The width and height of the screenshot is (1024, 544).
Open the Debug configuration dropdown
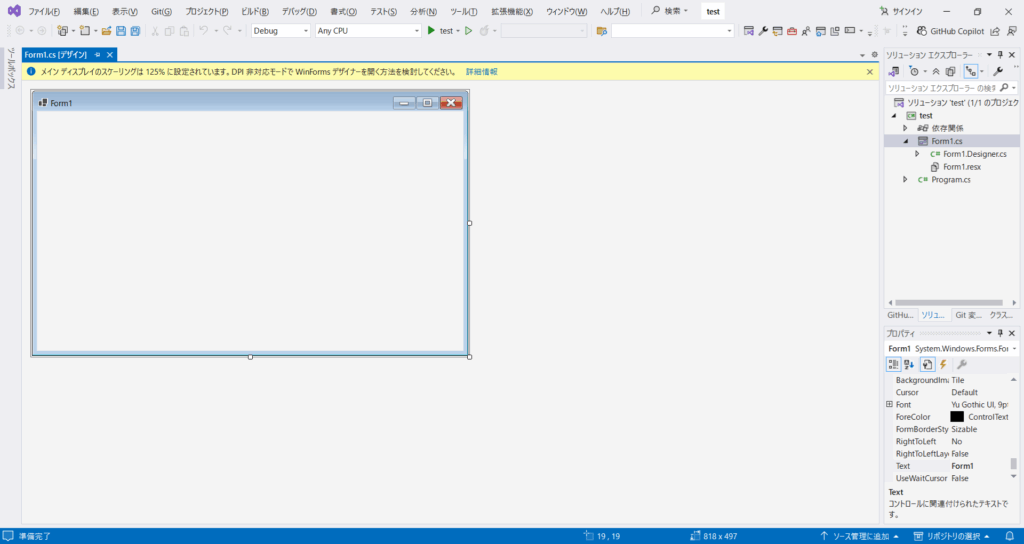click(280, 31)
